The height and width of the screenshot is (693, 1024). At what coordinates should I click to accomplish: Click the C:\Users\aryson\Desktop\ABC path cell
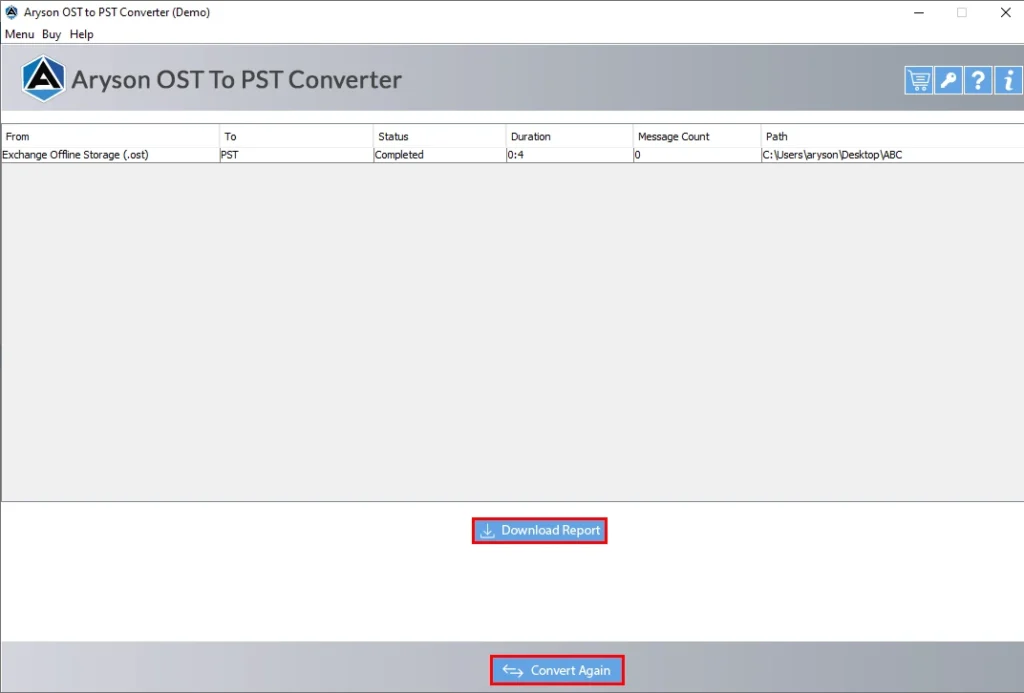(x=893, y=155)
